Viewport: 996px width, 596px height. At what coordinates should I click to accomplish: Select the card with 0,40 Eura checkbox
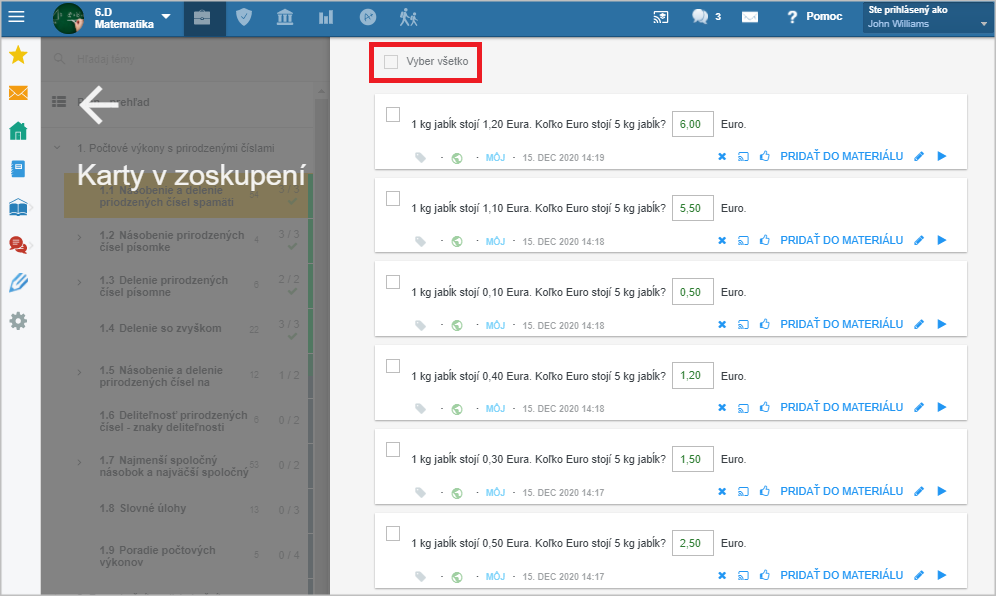pyautogui.click(x=393, y=366)
